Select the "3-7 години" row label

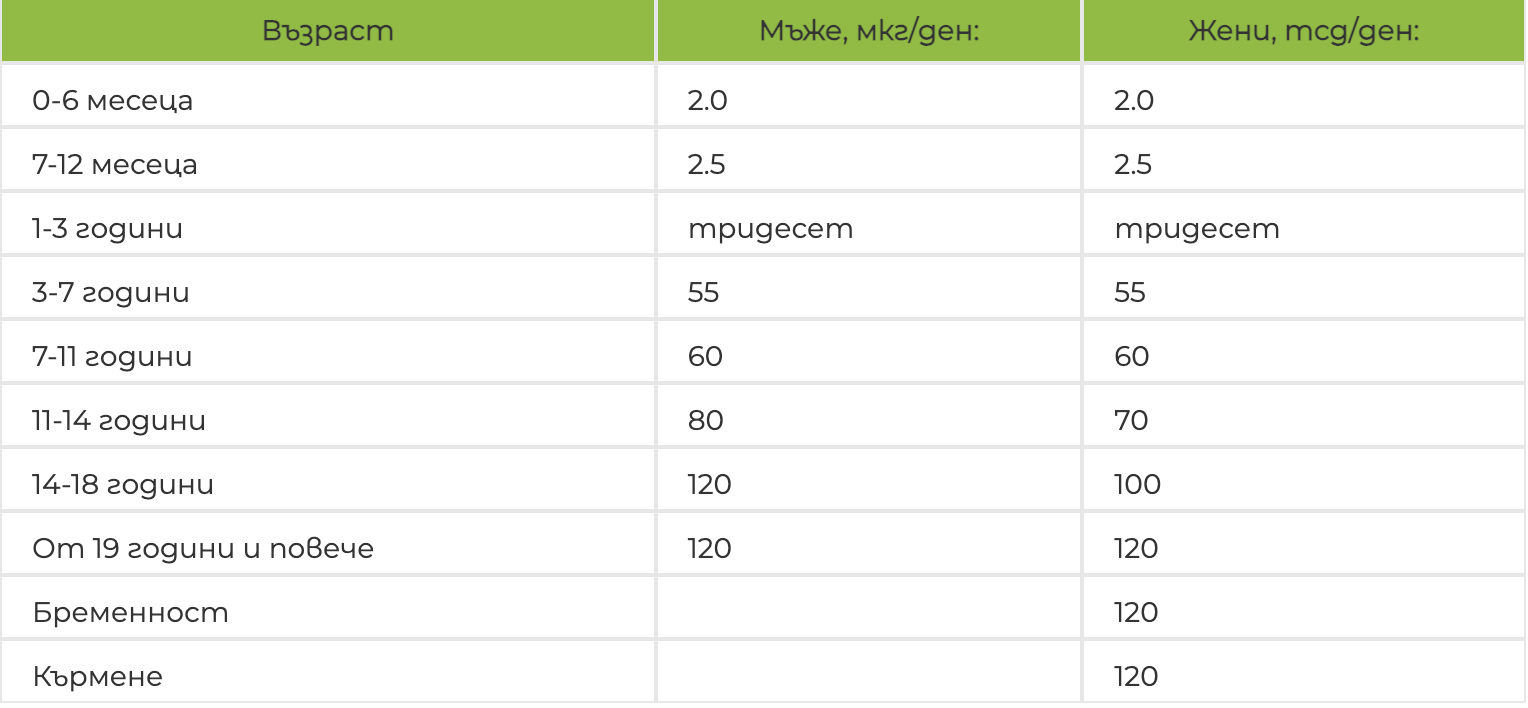pyautogui.click(x=111, y=293)
